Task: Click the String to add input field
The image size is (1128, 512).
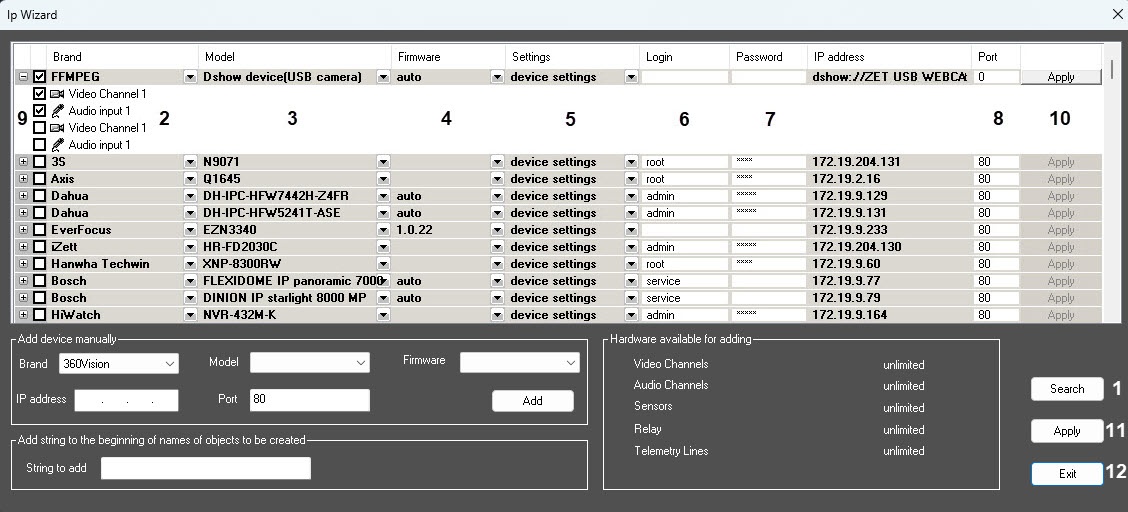Action: pyautogui.click(x=206, y=468)
